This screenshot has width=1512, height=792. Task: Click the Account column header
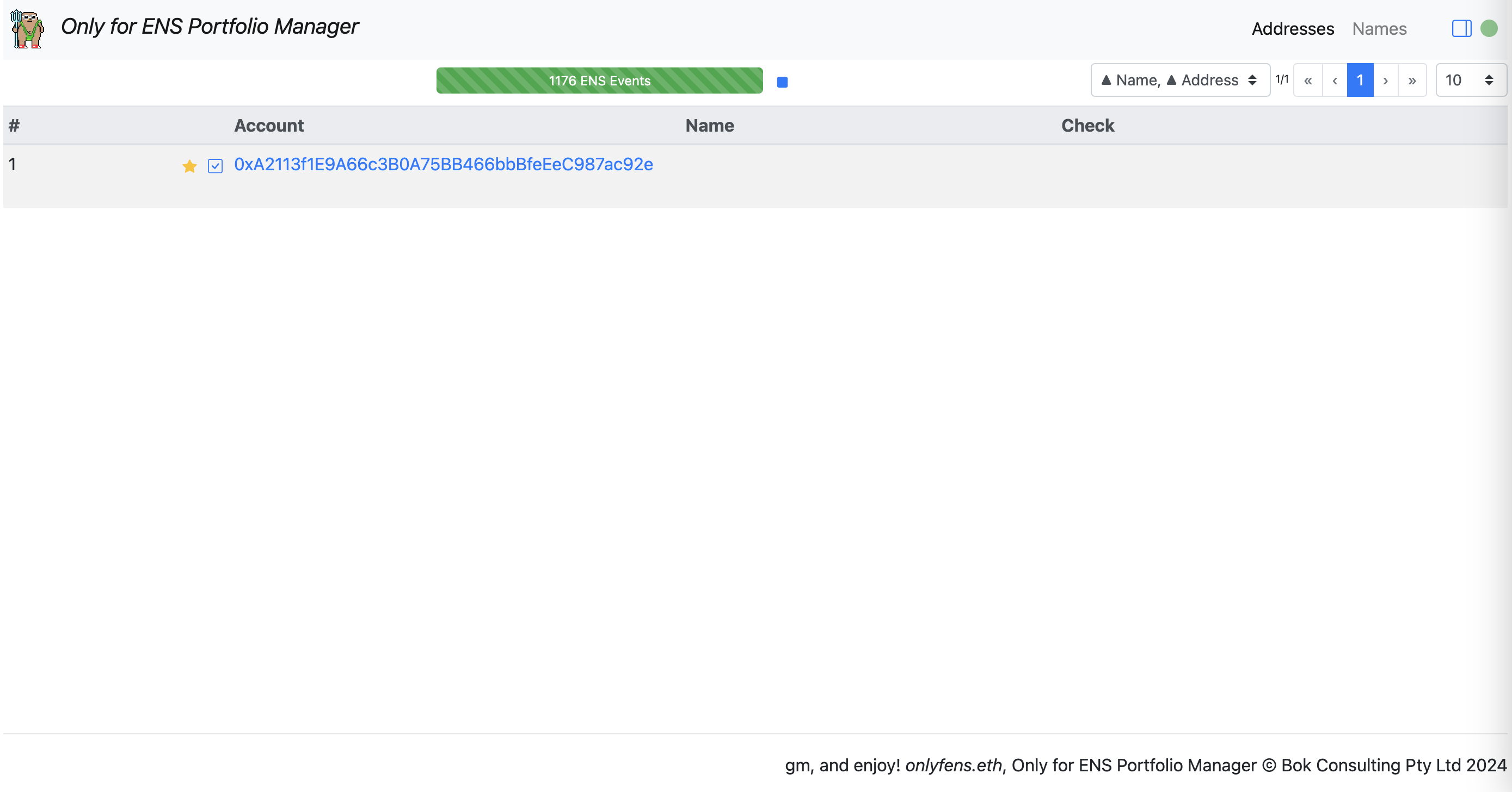tap(269, 126)
